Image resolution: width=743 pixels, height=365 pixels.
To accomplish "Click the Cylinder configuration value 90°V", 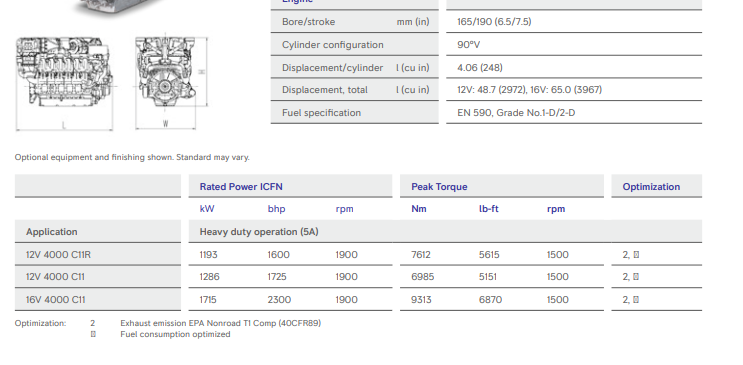I will tap(469, 45).
